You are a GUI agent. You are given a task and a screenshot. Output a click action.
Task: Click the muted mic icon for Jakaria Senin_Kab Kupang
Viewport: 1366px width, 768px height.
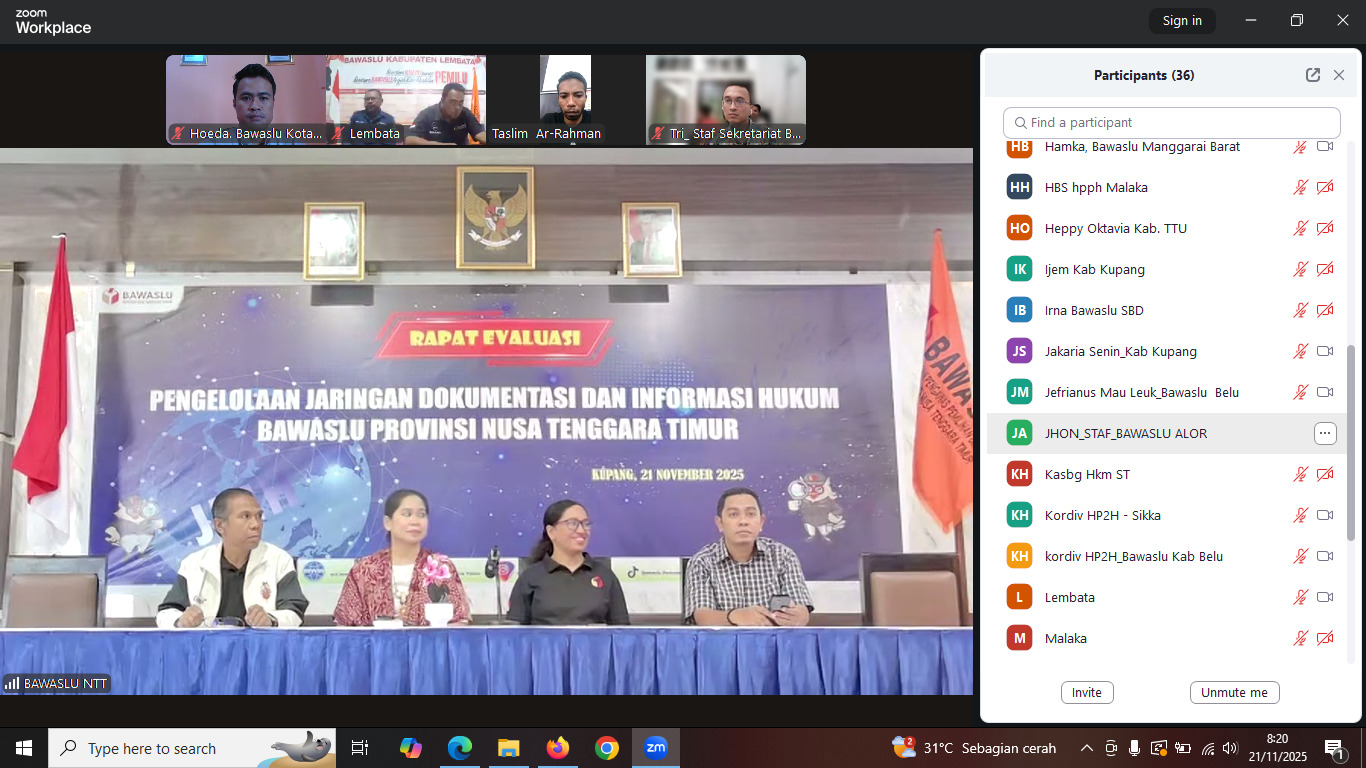(x=1300, y=351)
